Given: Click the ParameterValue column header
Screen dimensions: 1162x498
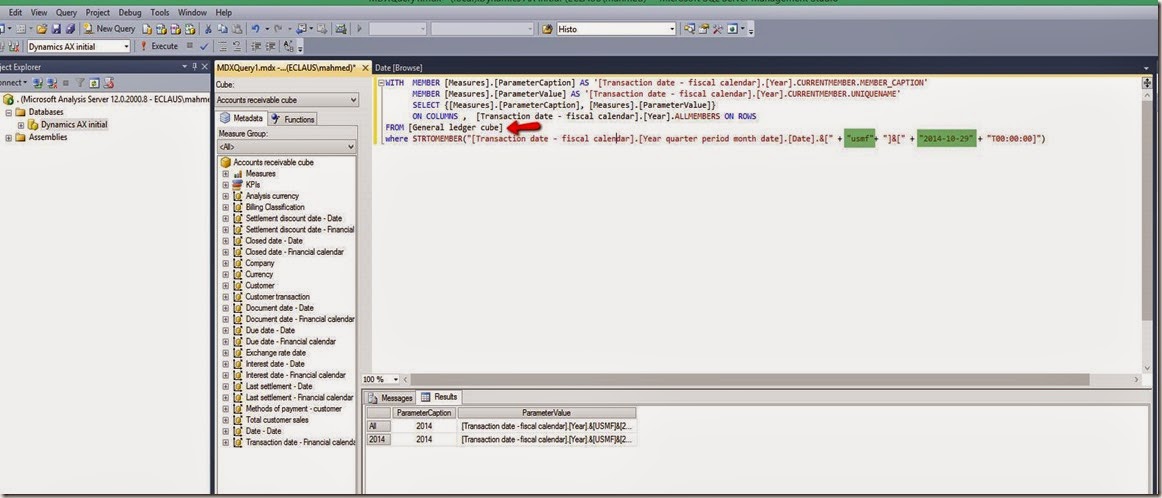Looking at the screenshot, I should pyautogui.click(x=547, y=413).
